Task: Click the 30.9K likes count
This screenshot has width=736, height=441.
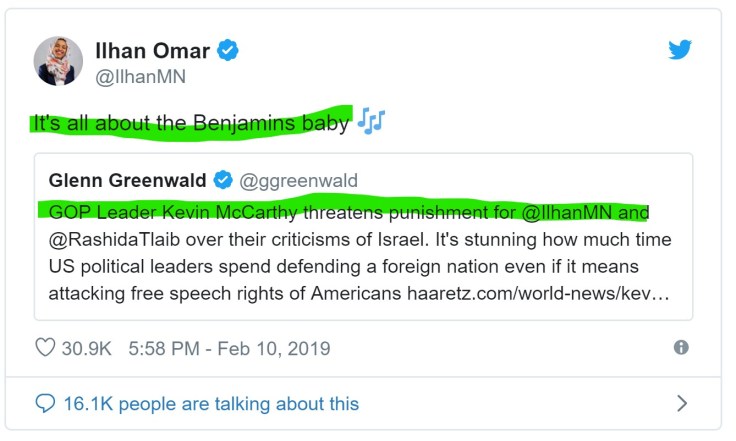Action: point(88,349)
